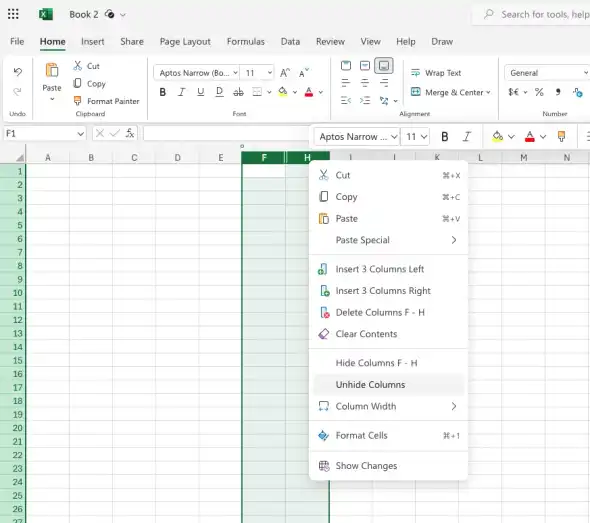Decrease indent in Alignment group

point(346,100)
